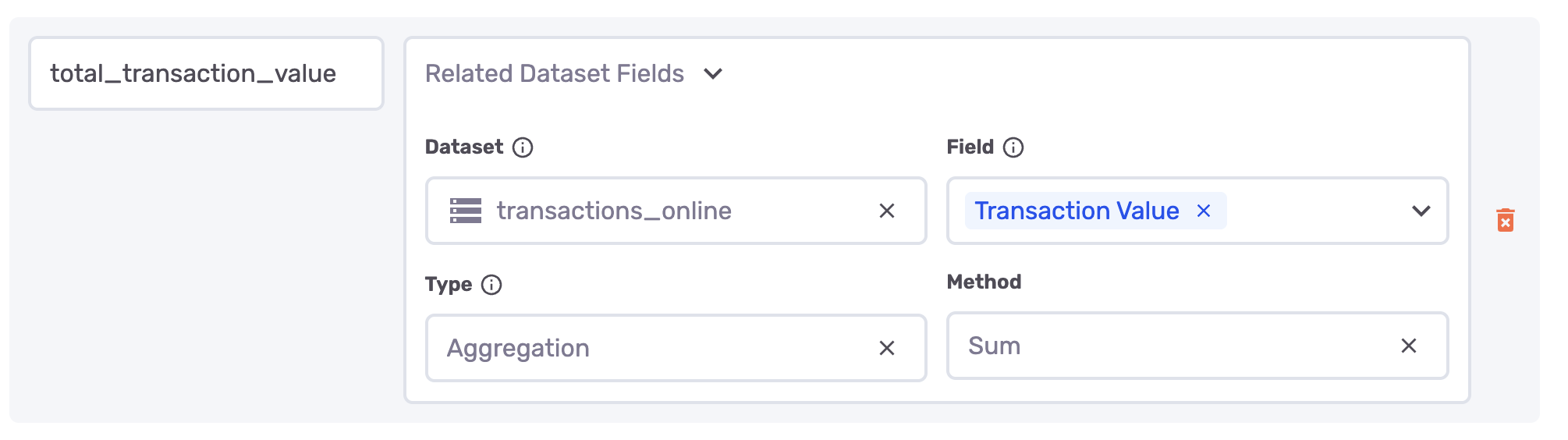1568x440 pixels.
Task: Expand the Field dropdown chevron
Action: pos(1421,211)
